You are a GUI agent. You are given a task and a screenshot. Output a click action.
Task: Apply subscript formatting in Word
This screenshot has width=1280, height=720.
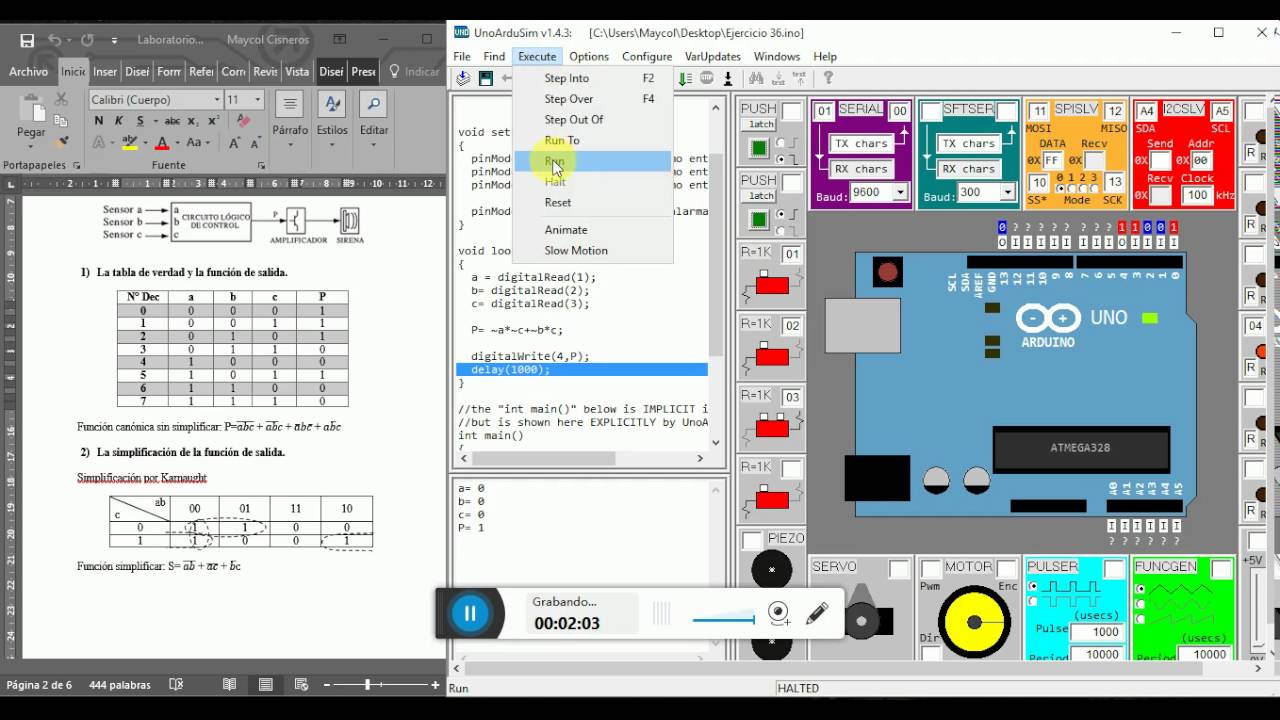coord(192,121)
